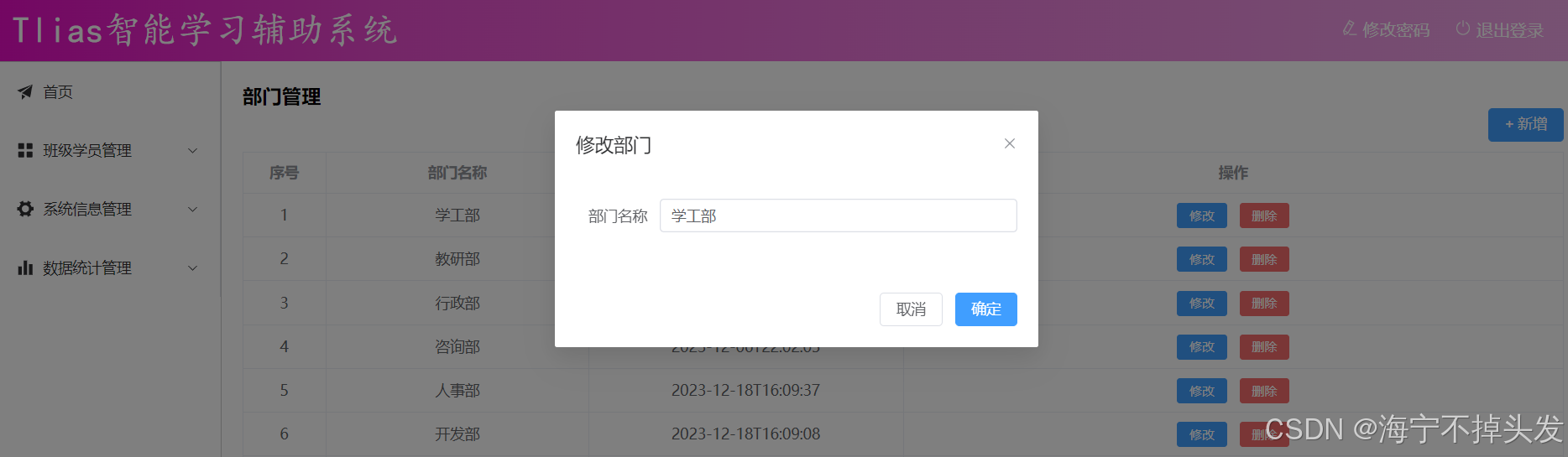Click the paper plane icon beside 首页
Screen dimensions: 1568x457
pyautogui.click(x=25, y=91)
